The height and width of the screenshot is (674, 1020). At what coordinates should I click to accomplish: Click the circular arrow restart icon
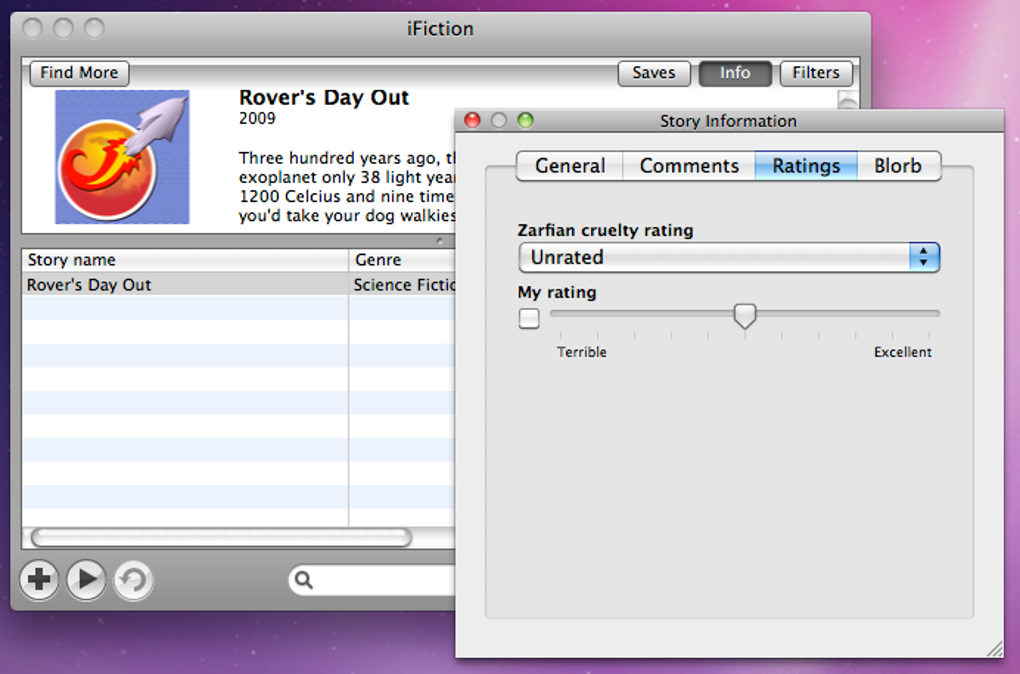[x=133, y=580]
